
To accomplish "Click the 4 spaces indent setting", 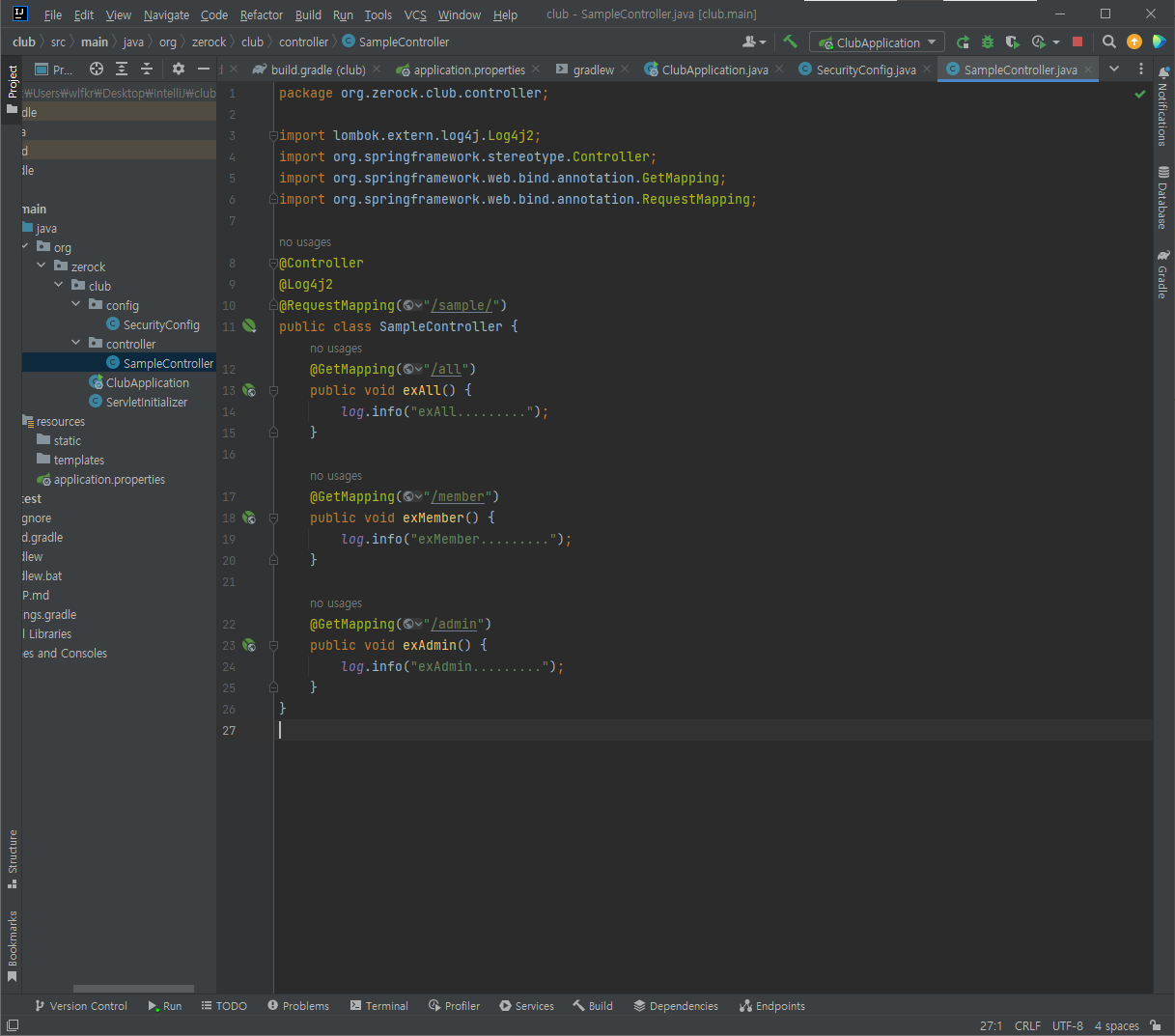I will click(x=1117, y=1026).
